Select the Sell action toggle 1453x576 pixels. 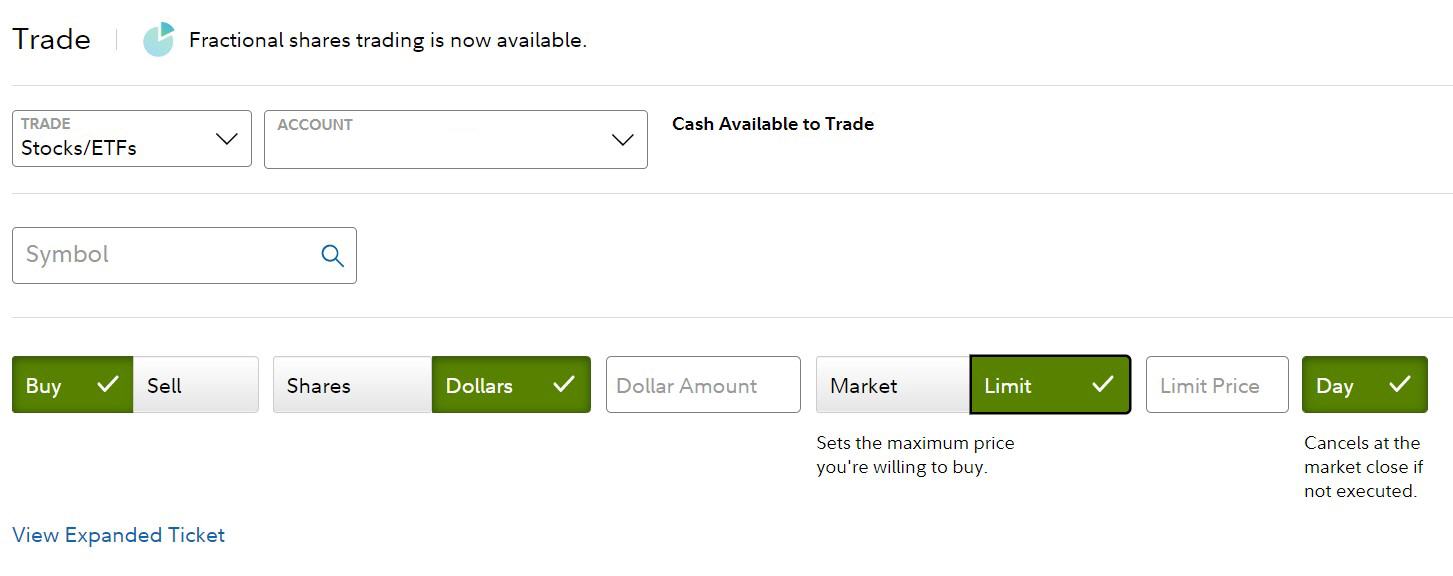196,385
